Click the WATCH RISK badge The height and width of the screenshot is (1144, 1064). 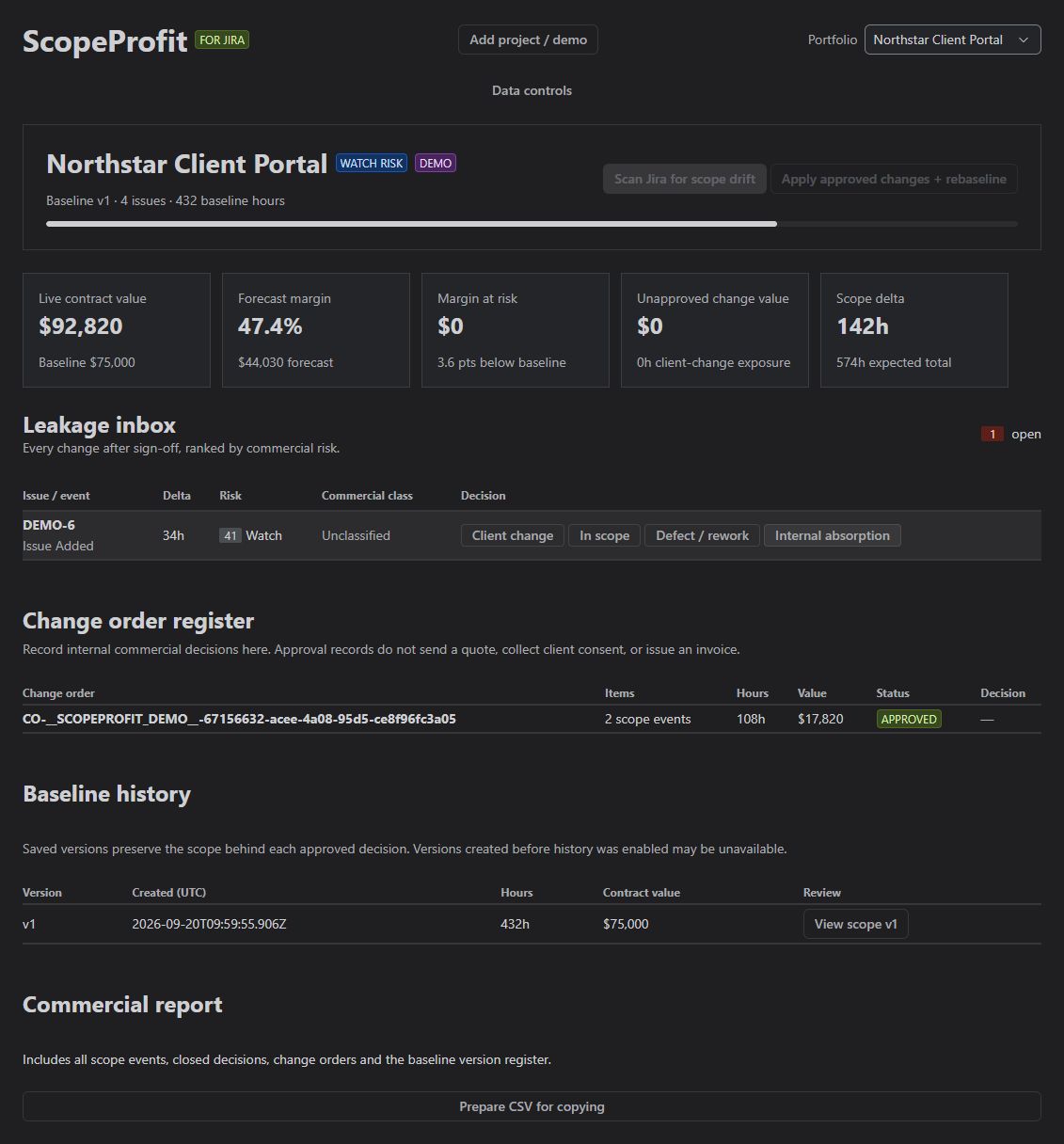point(372,163)
